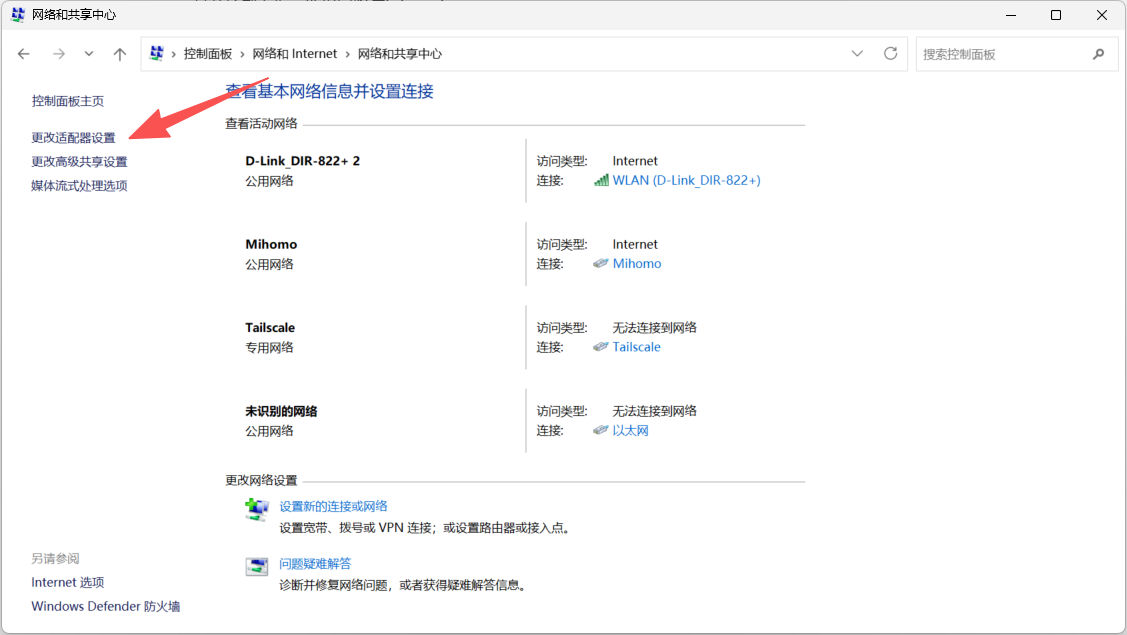This screenshot has height=635, width=1127.
Task: Open the 以太网 connection link
Action: 630,431
